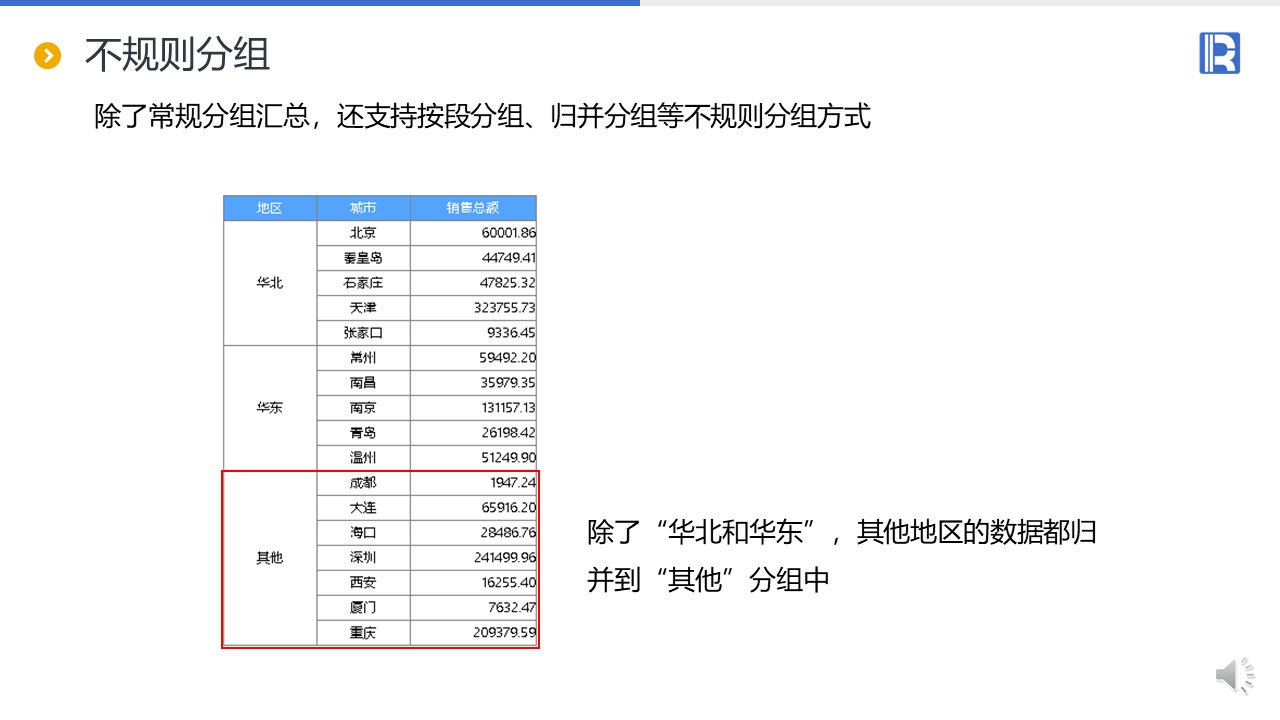Select the 其他 region cell

[x=270, y=558]
